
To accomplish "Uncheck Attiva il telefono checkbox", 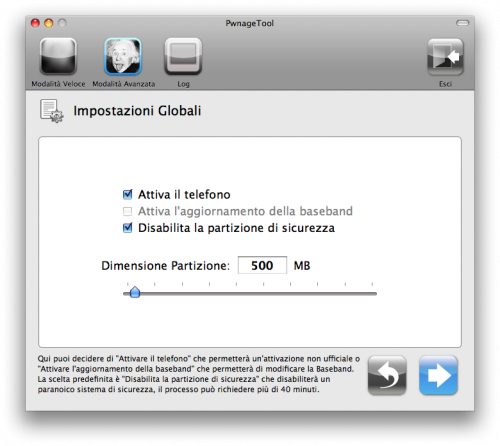I will [127, 194].
